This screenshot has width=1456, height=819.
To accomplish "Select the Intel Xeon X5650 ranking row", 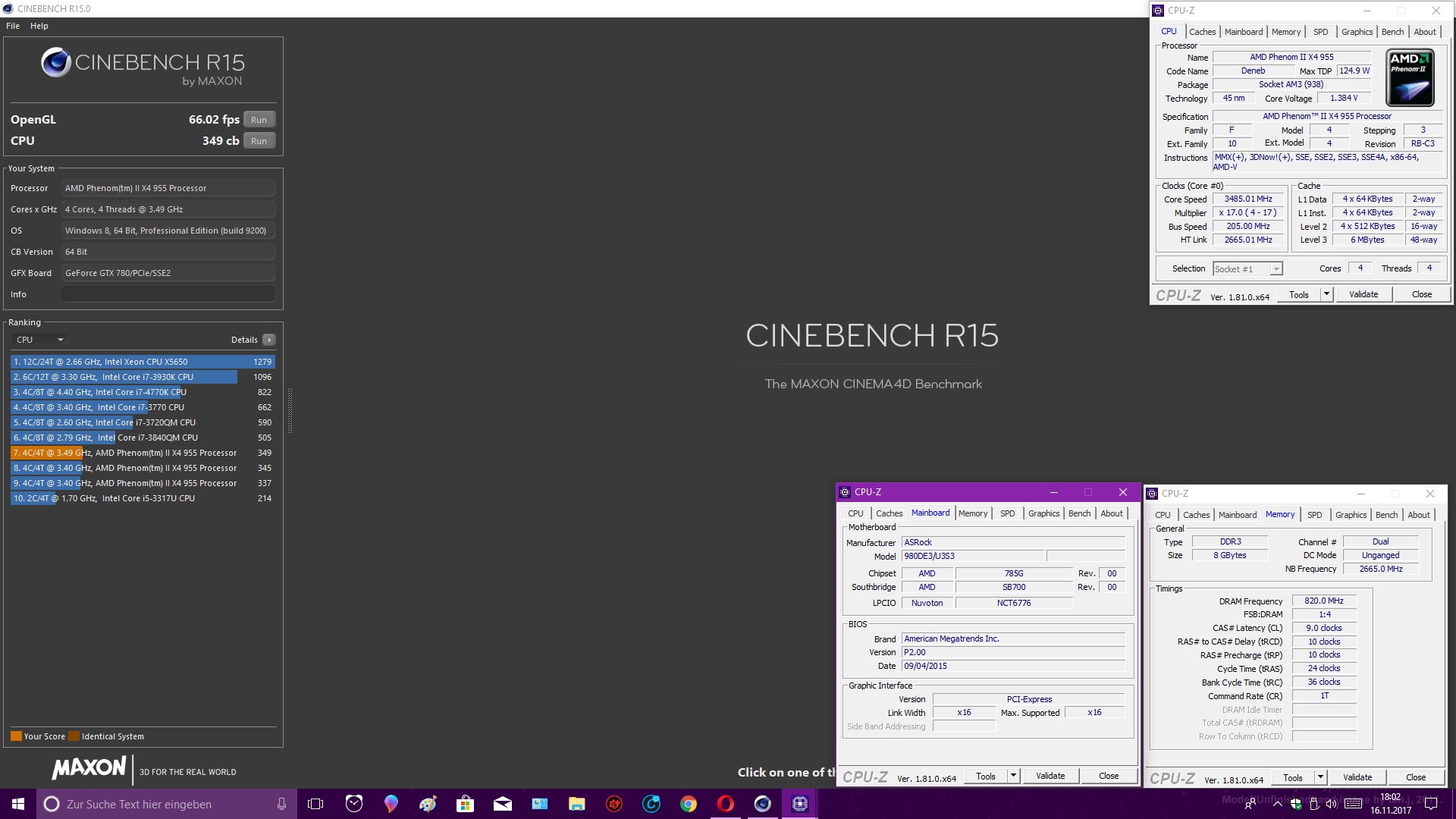I will click(x=143, y=362).
